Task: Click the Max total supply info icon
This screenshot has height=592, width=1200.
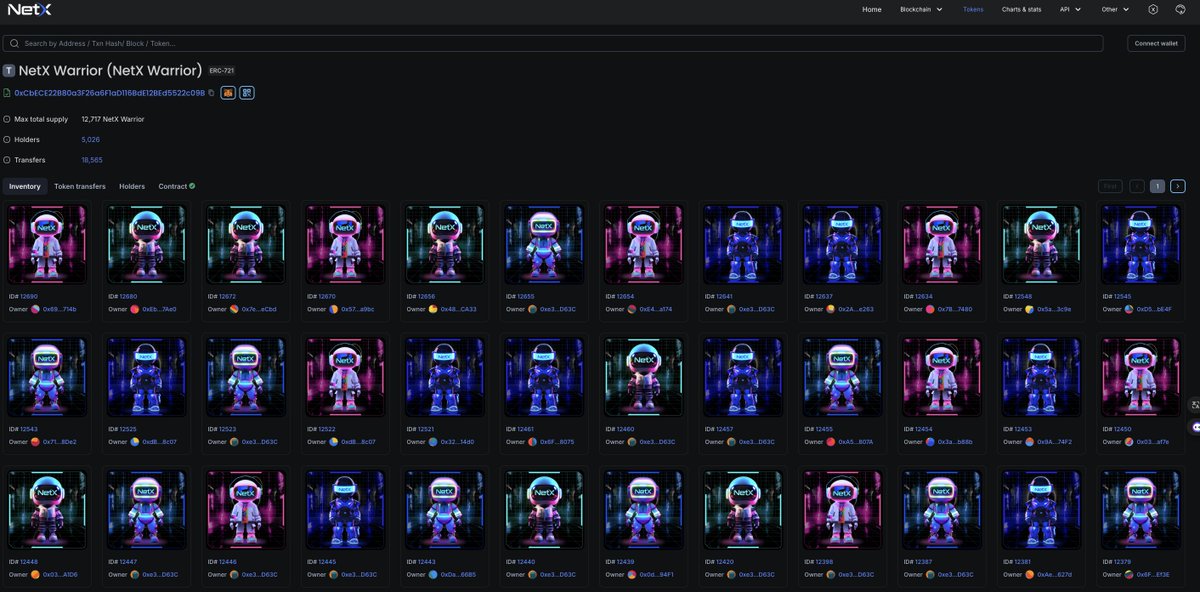Action: [x=7, y=119]
